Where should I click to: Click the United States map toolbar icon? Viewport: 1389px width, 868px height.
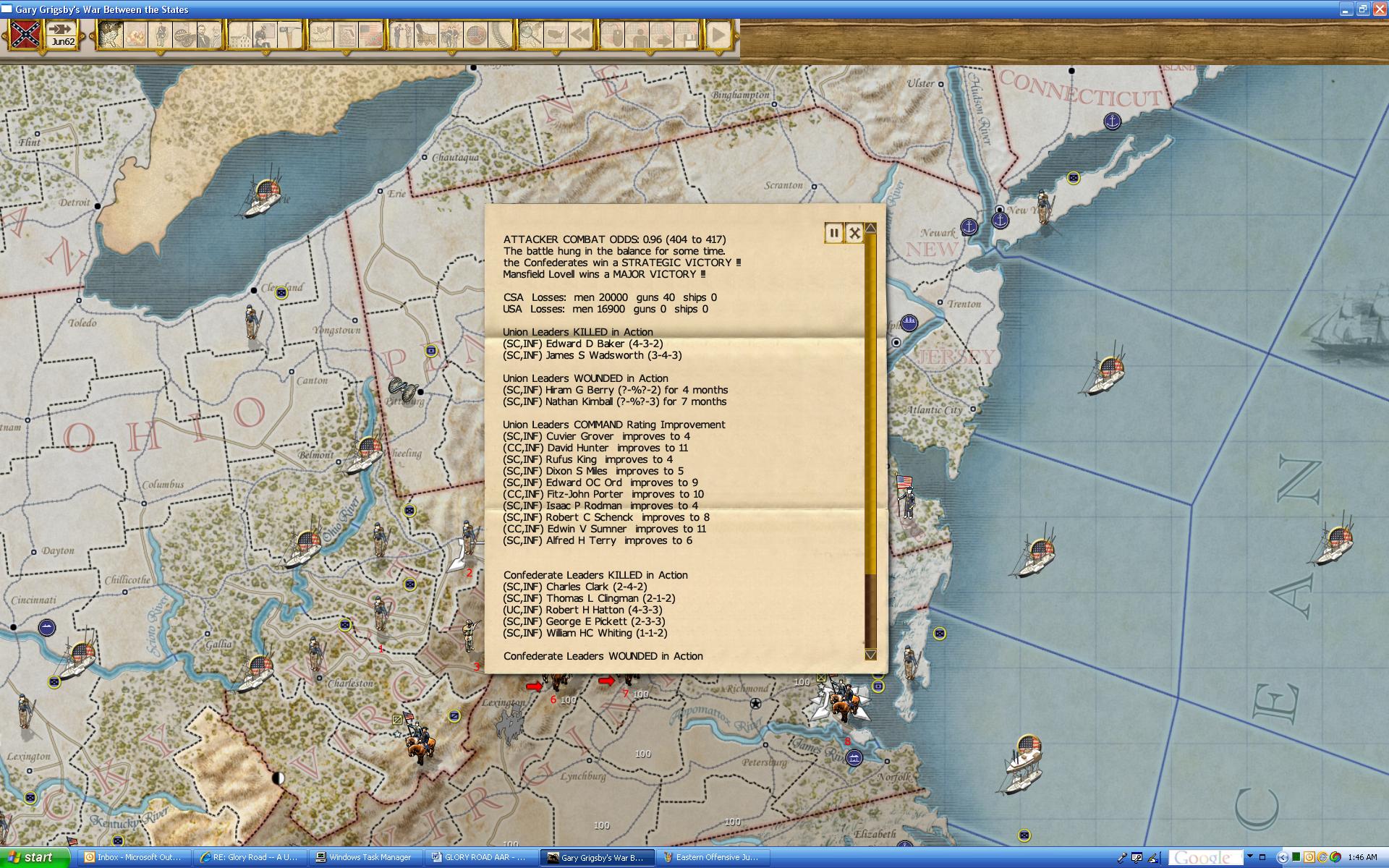click(x=556, y=35)
